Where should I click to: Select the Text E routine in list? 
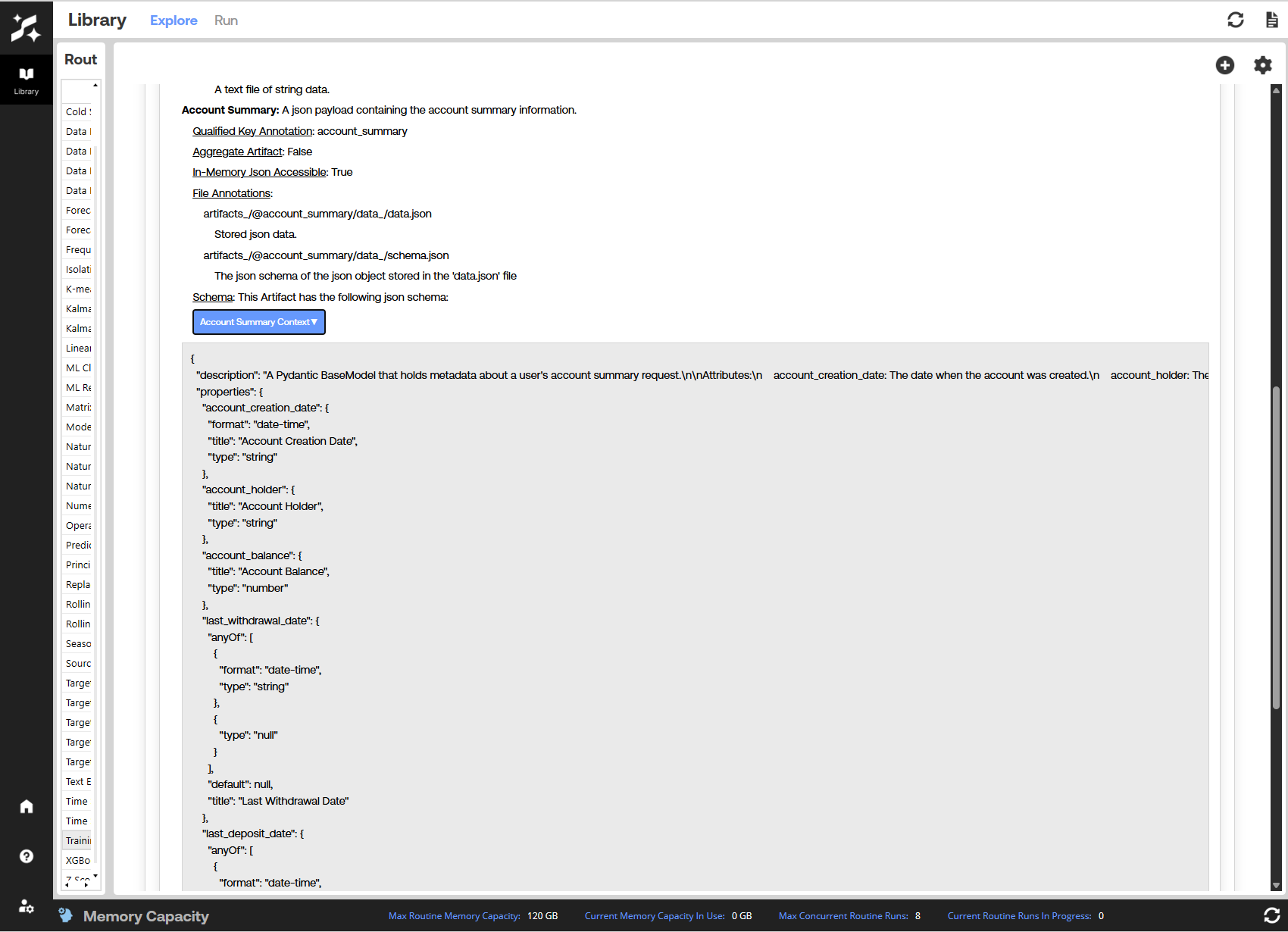pyautogui.click(x=77, y=781)
